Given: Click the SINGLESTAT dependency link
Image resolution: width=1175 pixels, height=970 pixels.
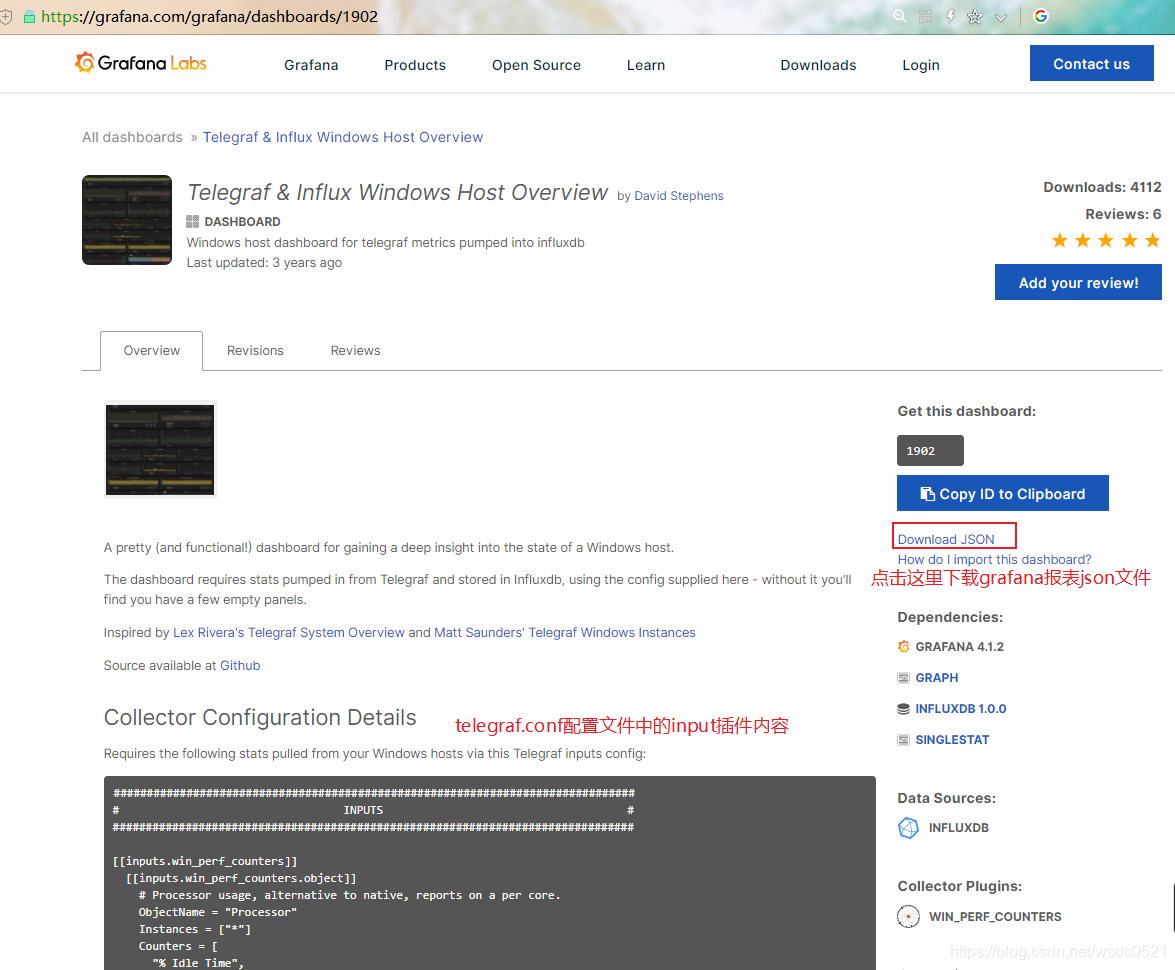Looking at the screenshot, I should click(952, 740).
